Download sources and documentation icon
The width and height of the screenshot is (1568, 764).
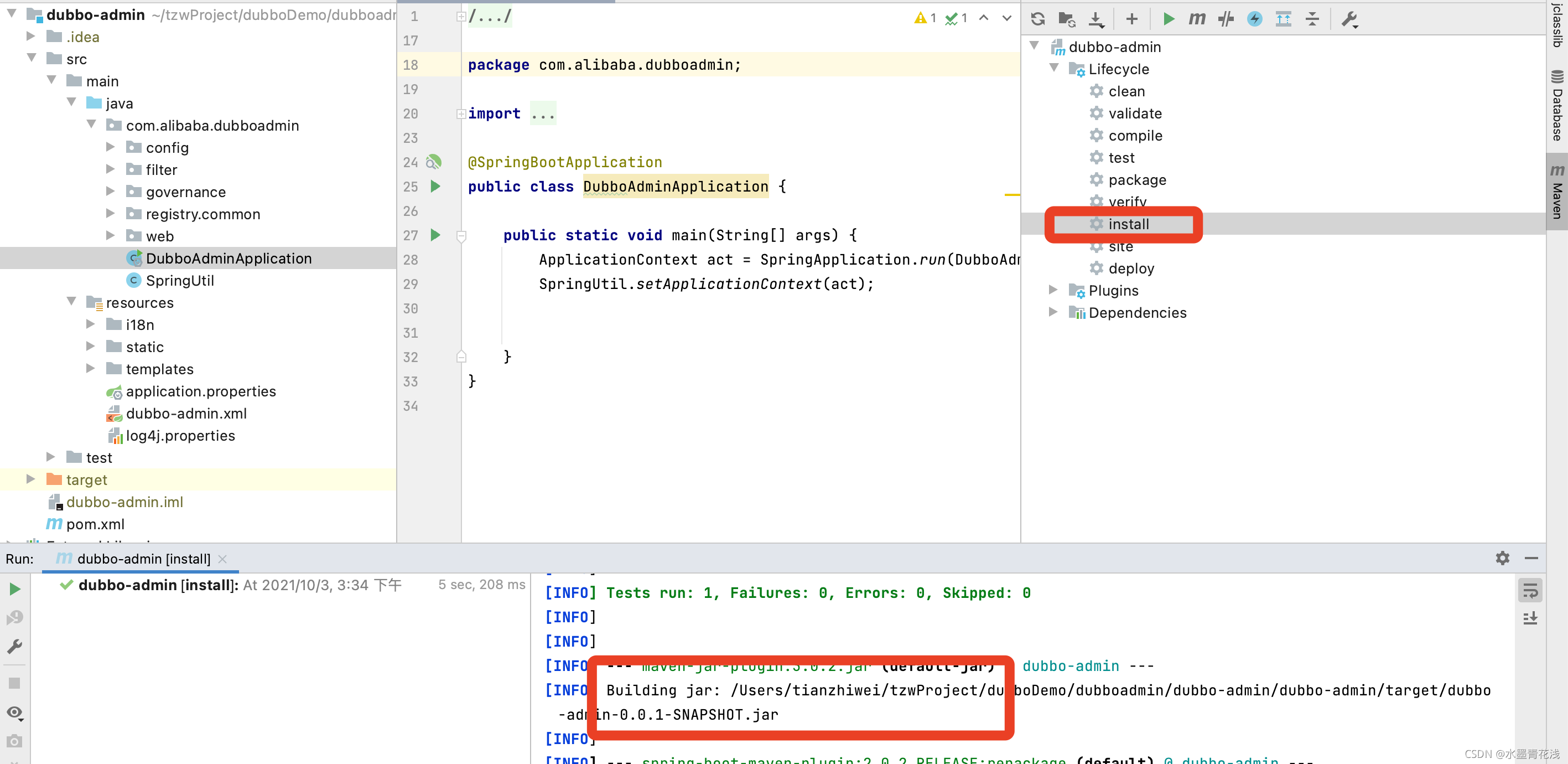pyautogui.click(x=1095, y=19)
